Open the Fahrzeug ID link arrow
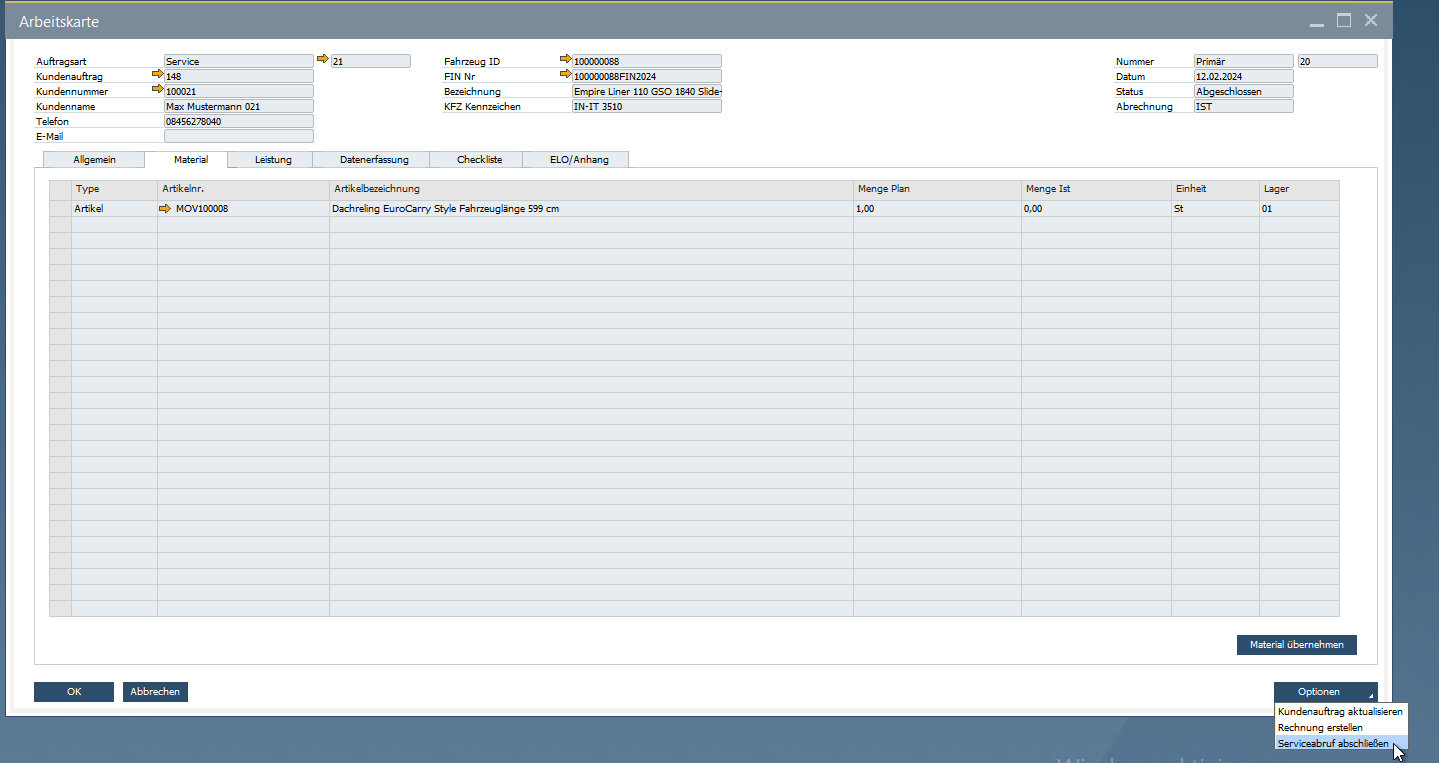Image resolution: width=1439 pixels, height=763 pixels. (566, 59)
